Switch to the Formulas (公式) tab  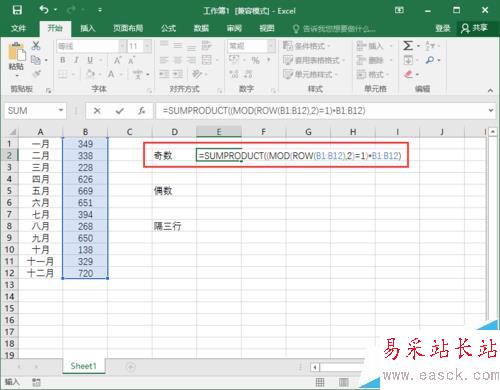click(x=169, y=28)
